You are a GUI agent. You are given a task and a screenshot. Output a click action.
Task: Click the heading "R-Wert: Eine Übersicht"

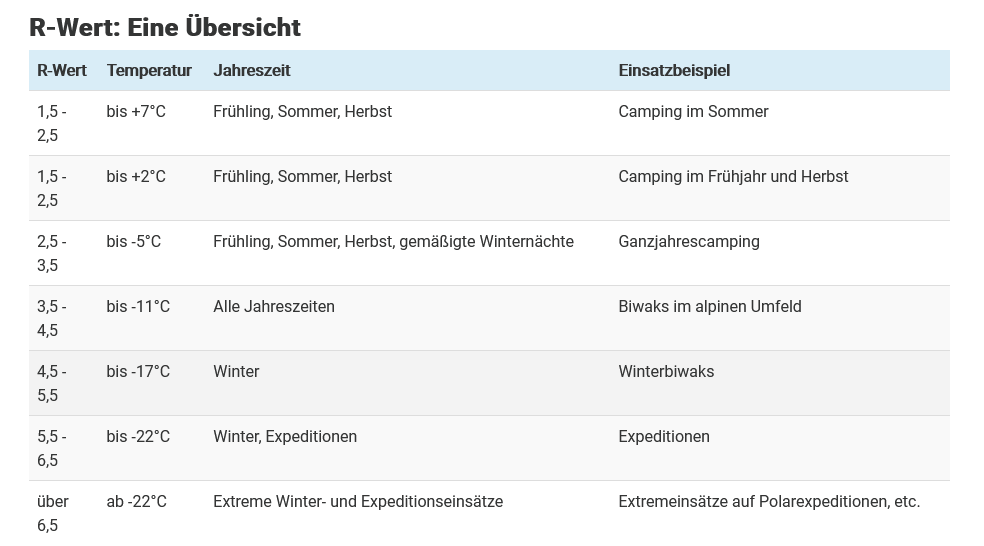coord(165,27)
